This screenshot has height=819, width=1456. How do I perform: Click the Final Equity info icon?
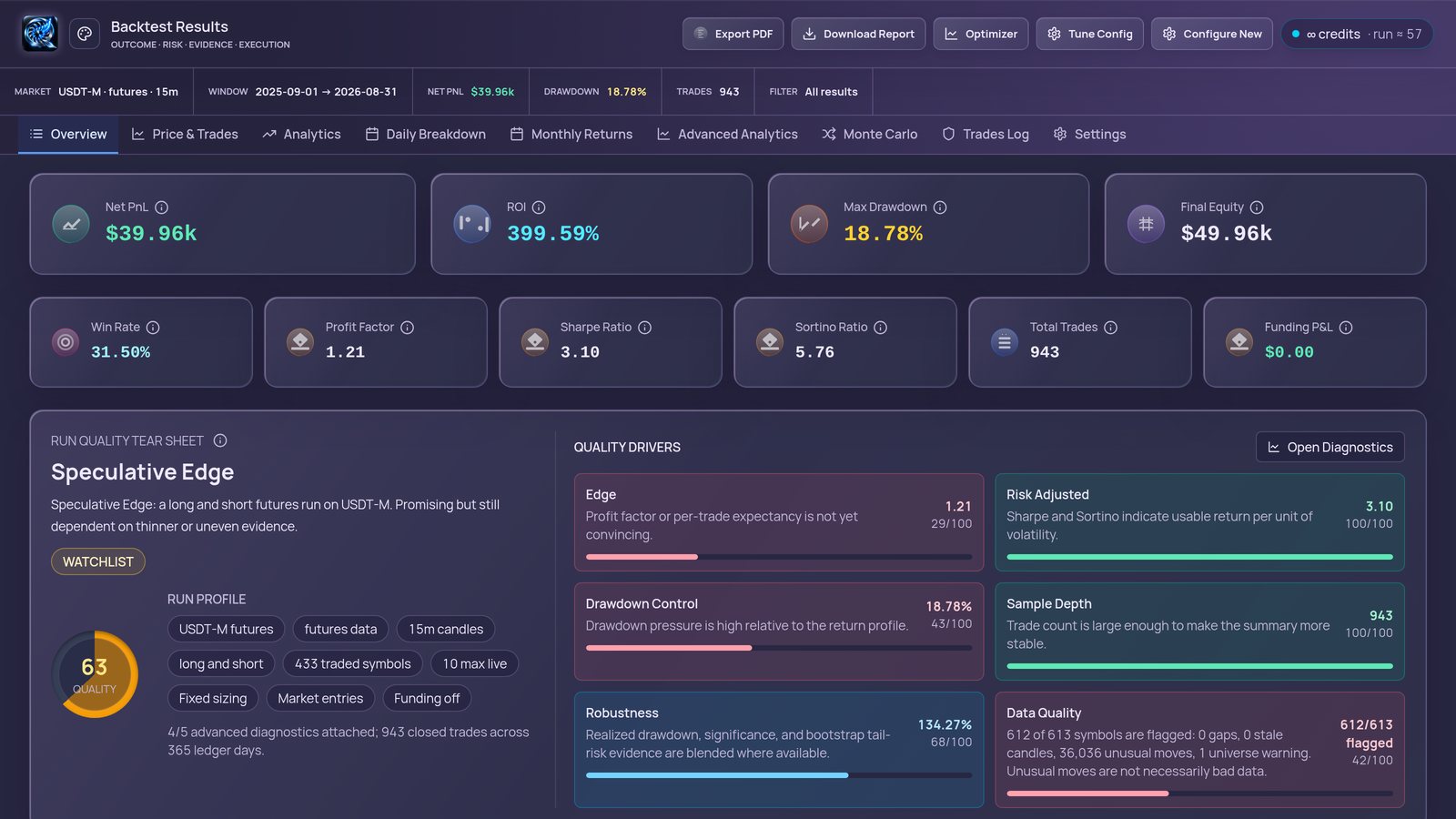(x=1257, y=207)
